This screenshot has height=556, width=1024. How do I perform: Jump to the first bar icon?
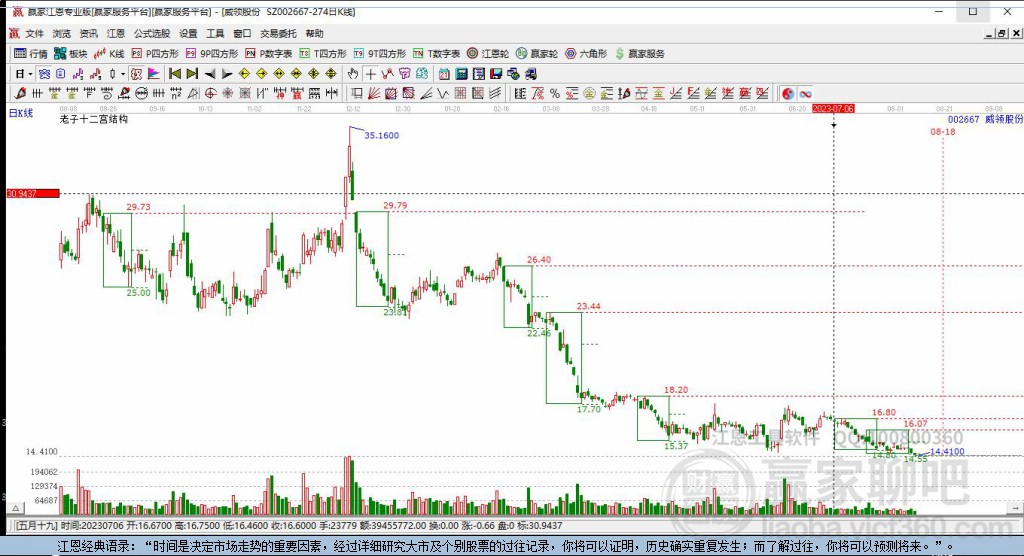(174, 74)
